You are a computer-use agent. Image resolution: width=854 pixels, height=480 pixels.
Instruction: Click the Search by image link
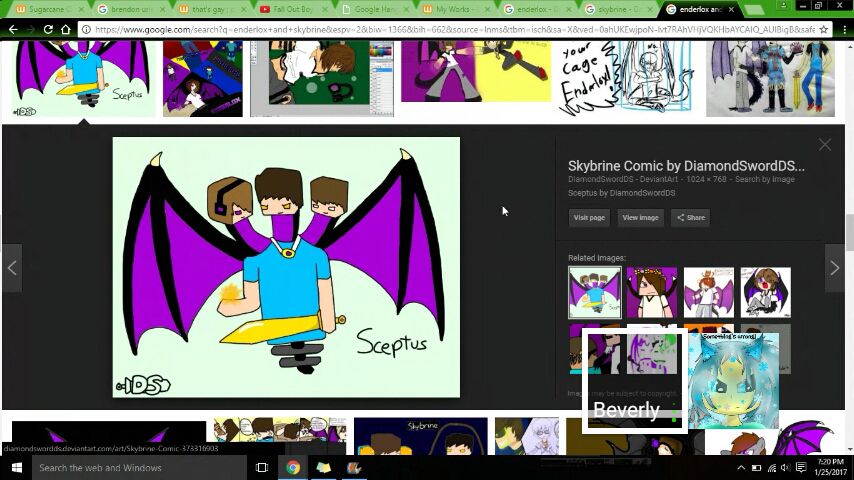coord(765,179)
